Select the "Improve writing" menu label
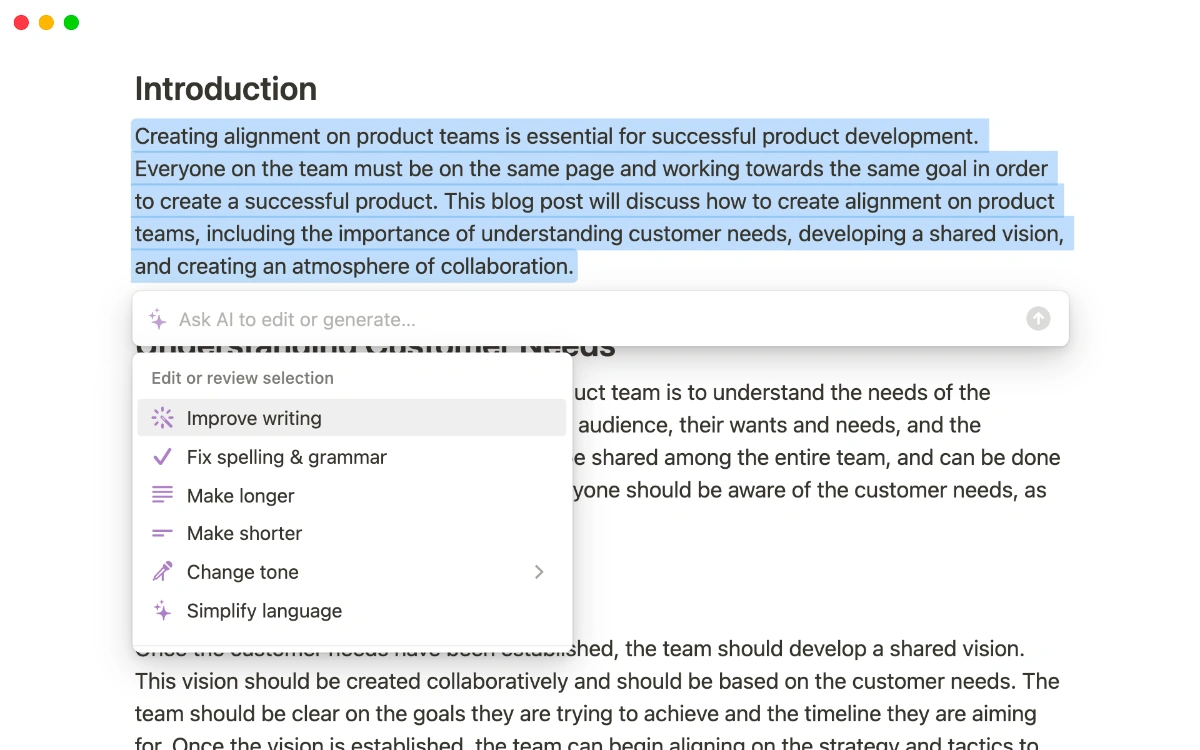The image size is (1200, 750). [254, 418]
